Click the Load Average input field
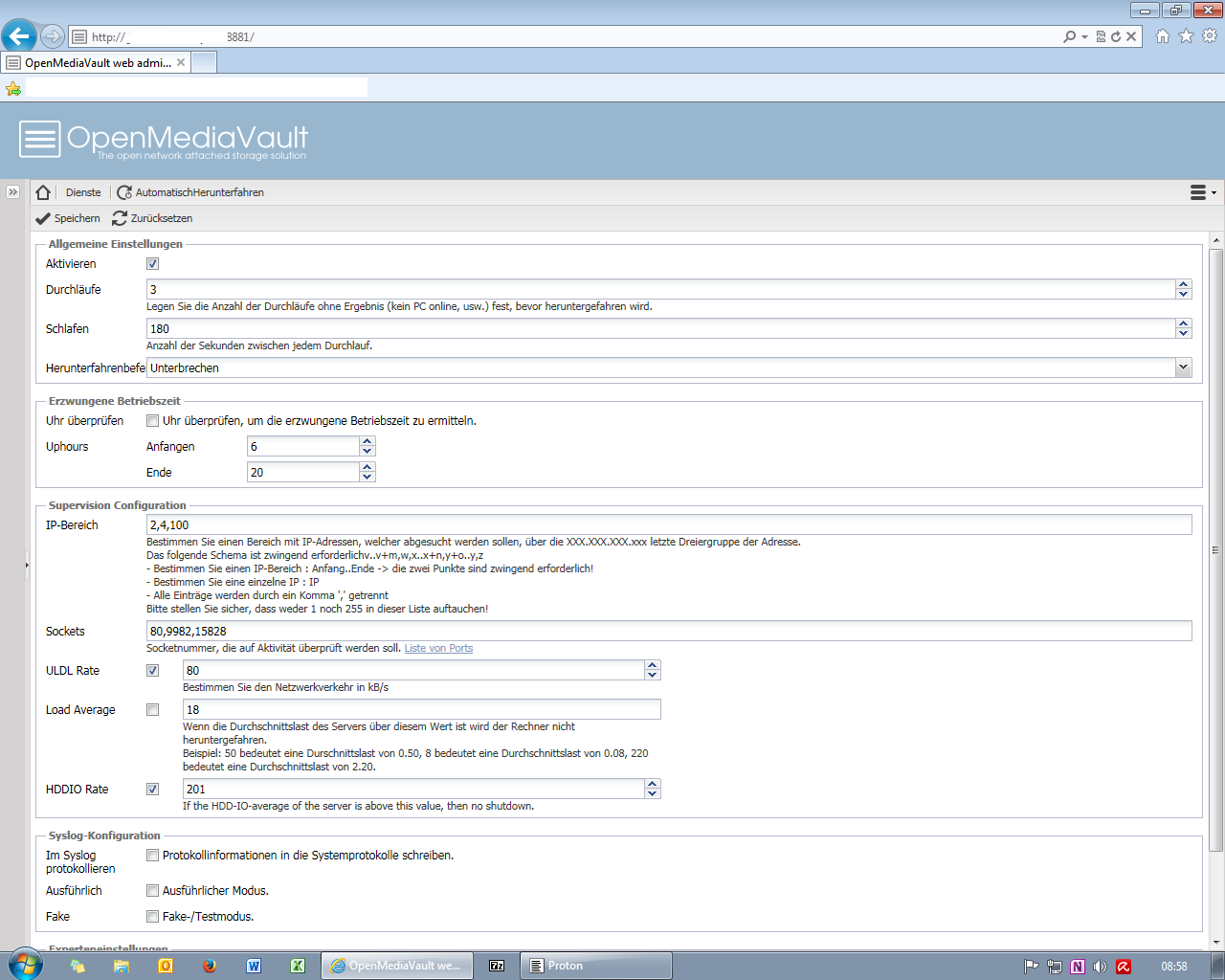Viewport: 1225px width, 980px height. [421, 709]
